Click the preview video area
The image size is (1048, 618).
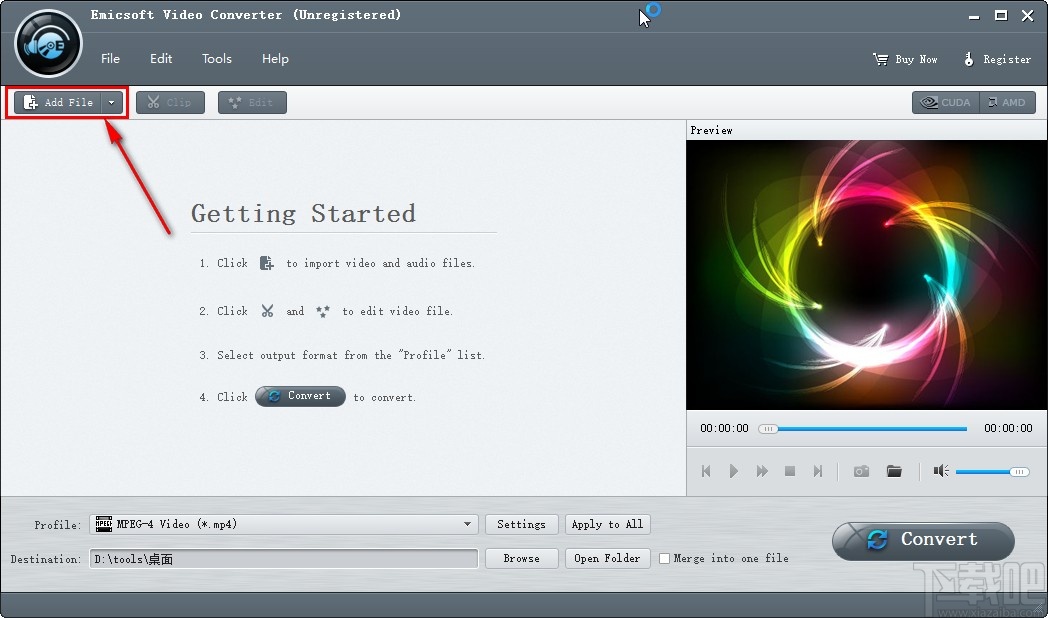tap(866, 275)
